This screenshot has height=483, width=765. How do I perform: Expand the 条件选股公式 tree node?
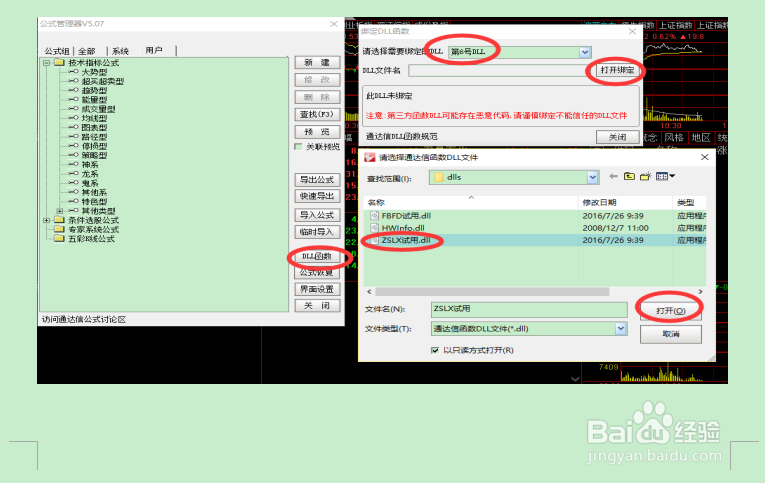(x=46, y=220)
